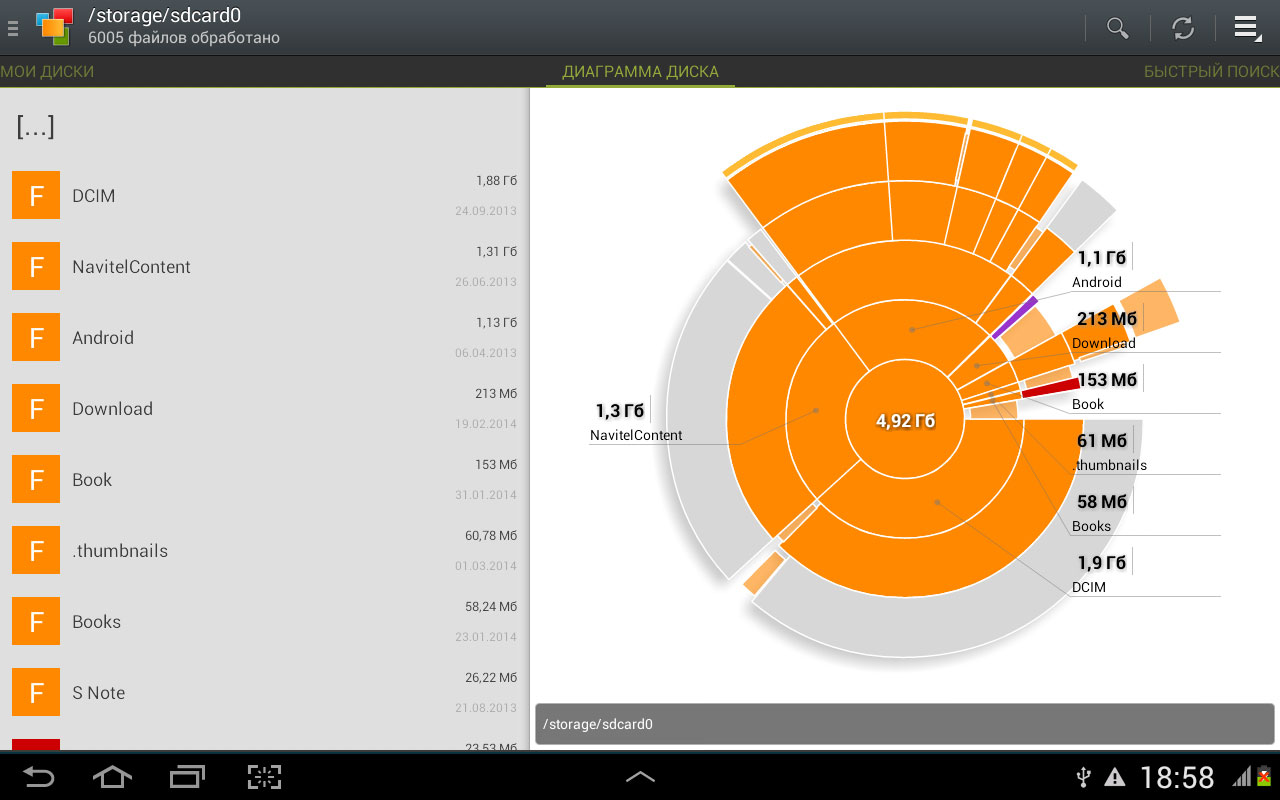Viewport: 1280px width, 800px height.
Task: Open the recent apps button
Action: (x=187, y=777)
